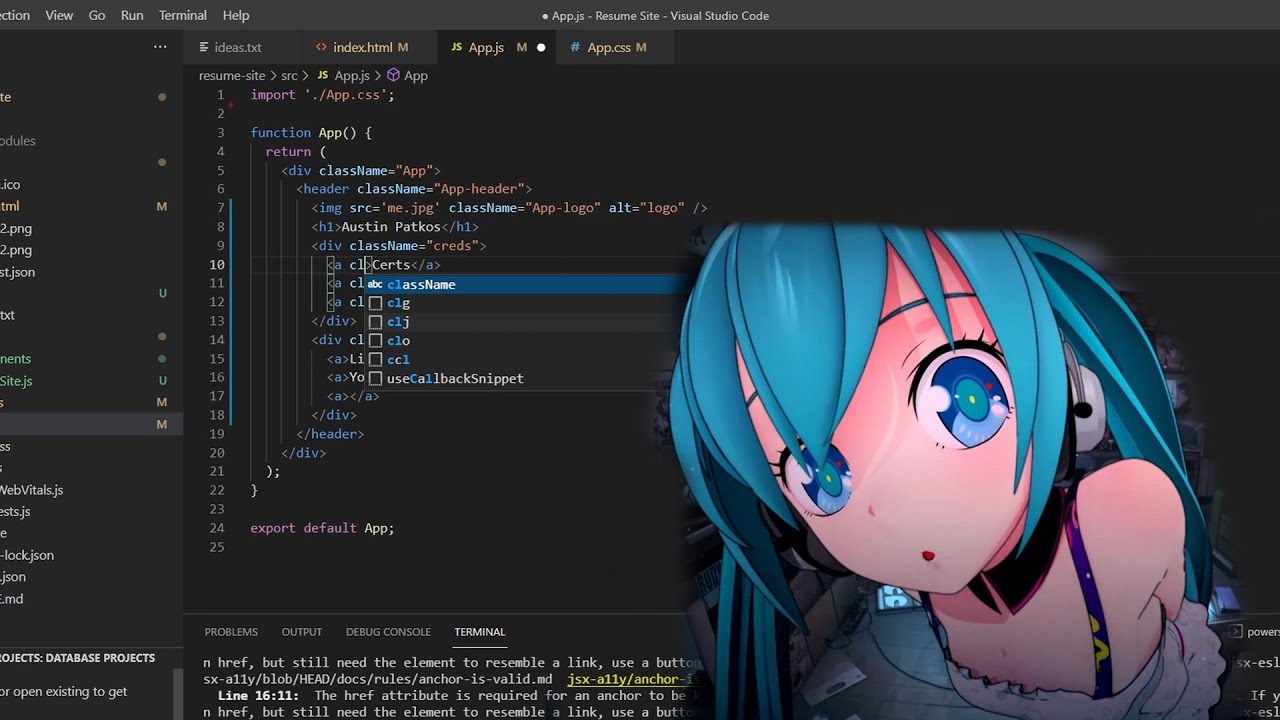Click snippet icon beside useCallbackSnippet
Image resolution: width=1280 pixels, height=720 pixels.
[375, 378]
